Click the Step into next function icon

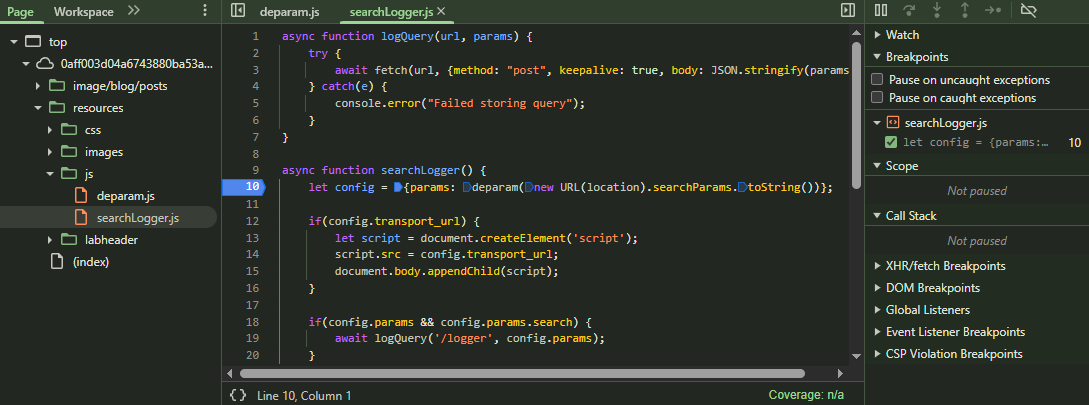point(937,10)
